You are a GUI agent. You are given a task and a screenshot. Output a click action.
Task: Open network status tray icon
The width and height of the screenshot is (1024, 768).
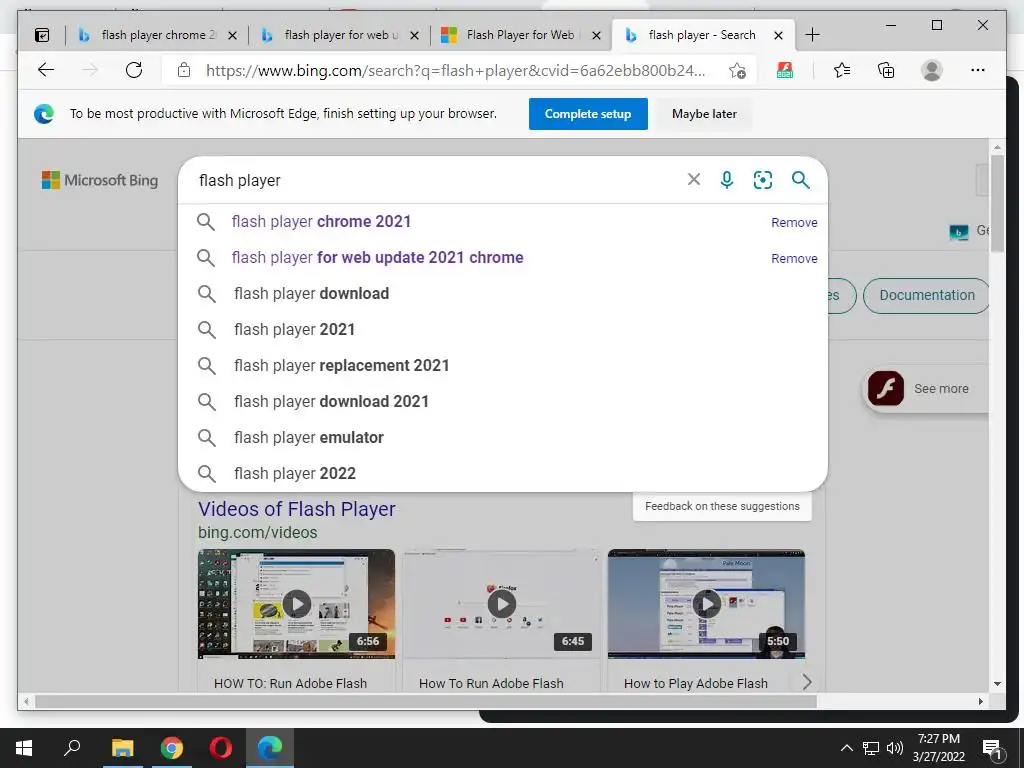click(x=871, y=748)
